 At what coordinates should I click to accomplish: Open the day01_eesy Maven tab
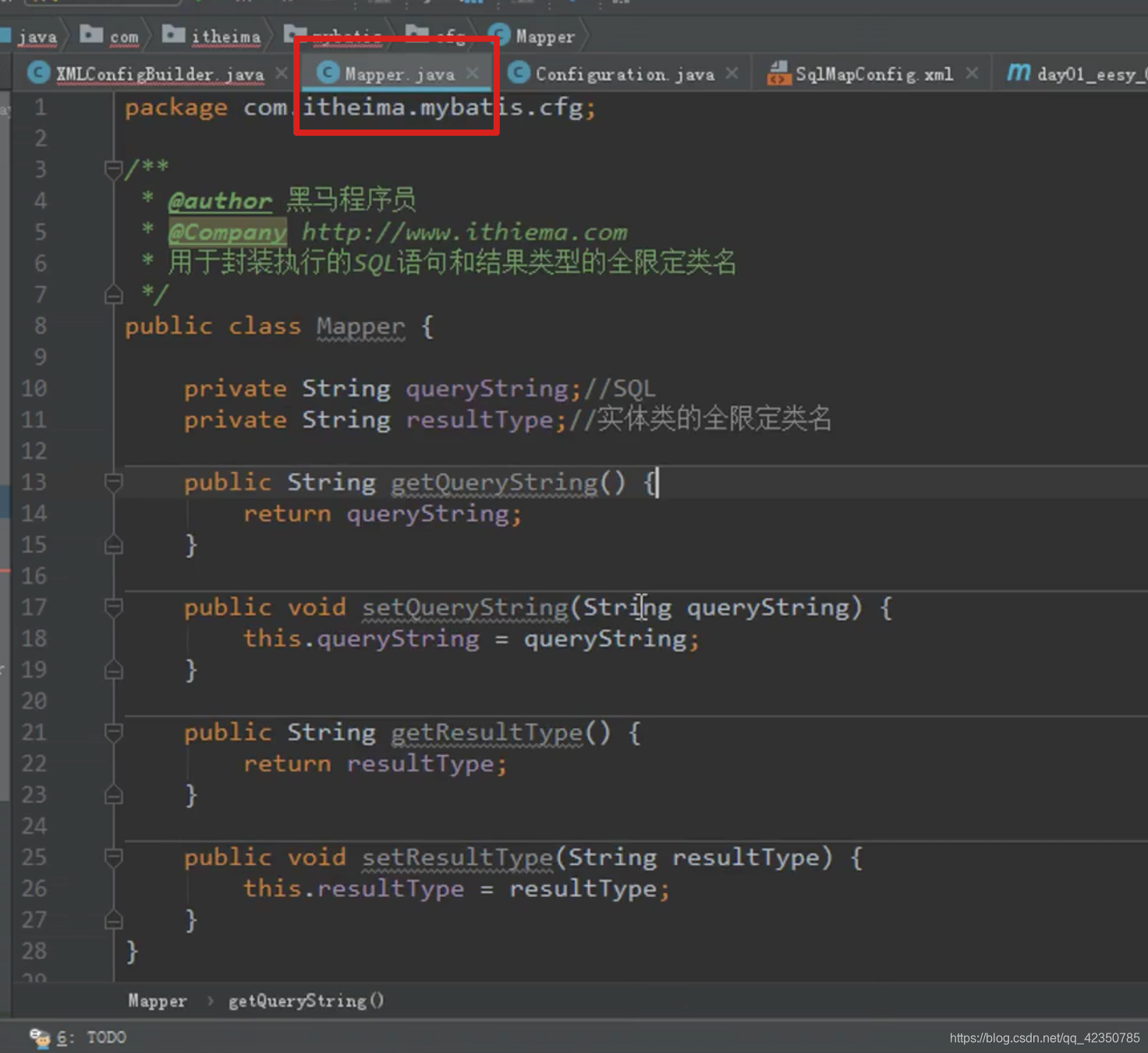1076,74
